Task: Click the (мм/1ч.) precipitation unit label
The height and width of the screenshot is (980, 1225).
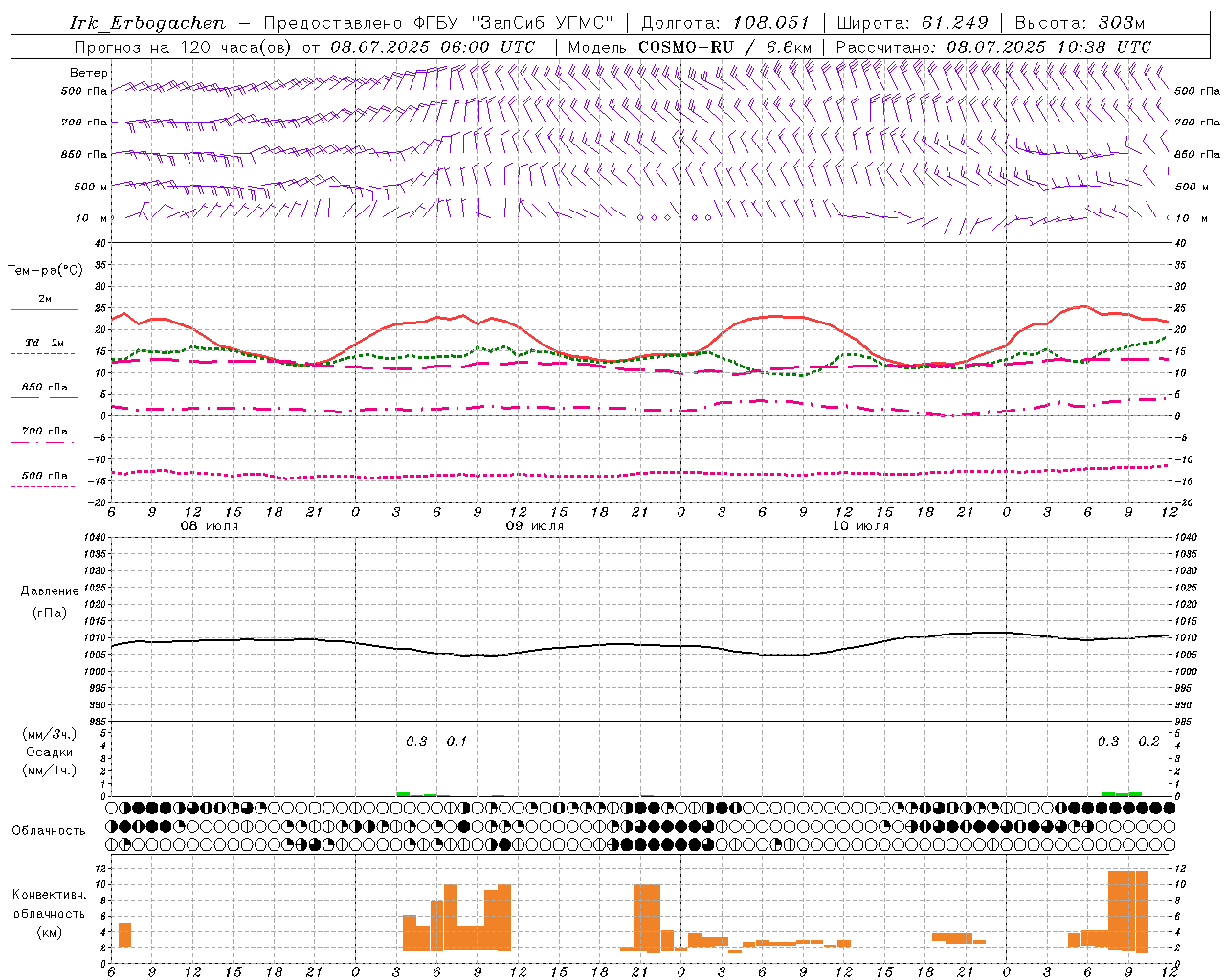Action: click(x=50, y=770)
